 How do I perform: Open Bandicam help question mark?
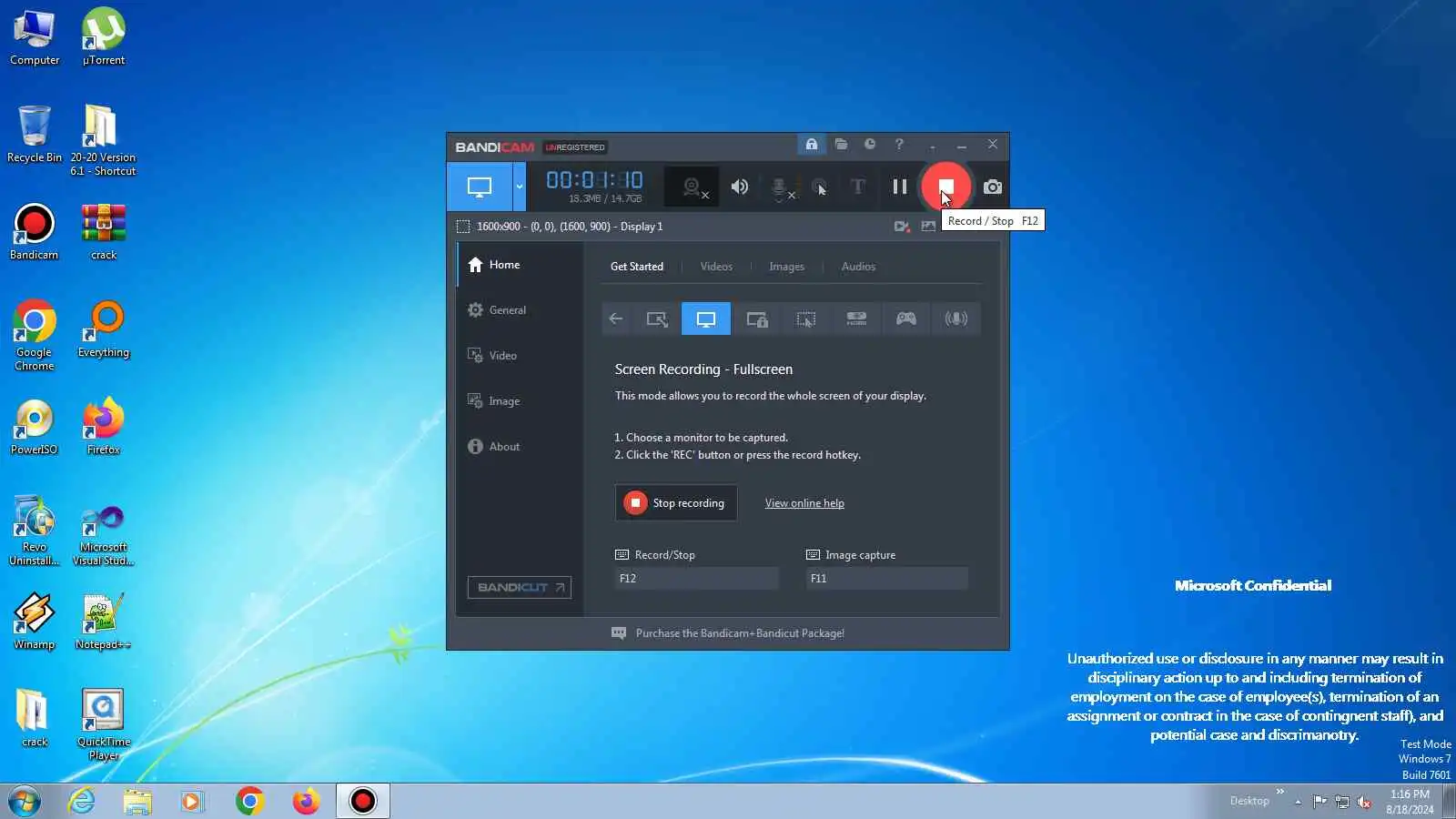(899, 144)
